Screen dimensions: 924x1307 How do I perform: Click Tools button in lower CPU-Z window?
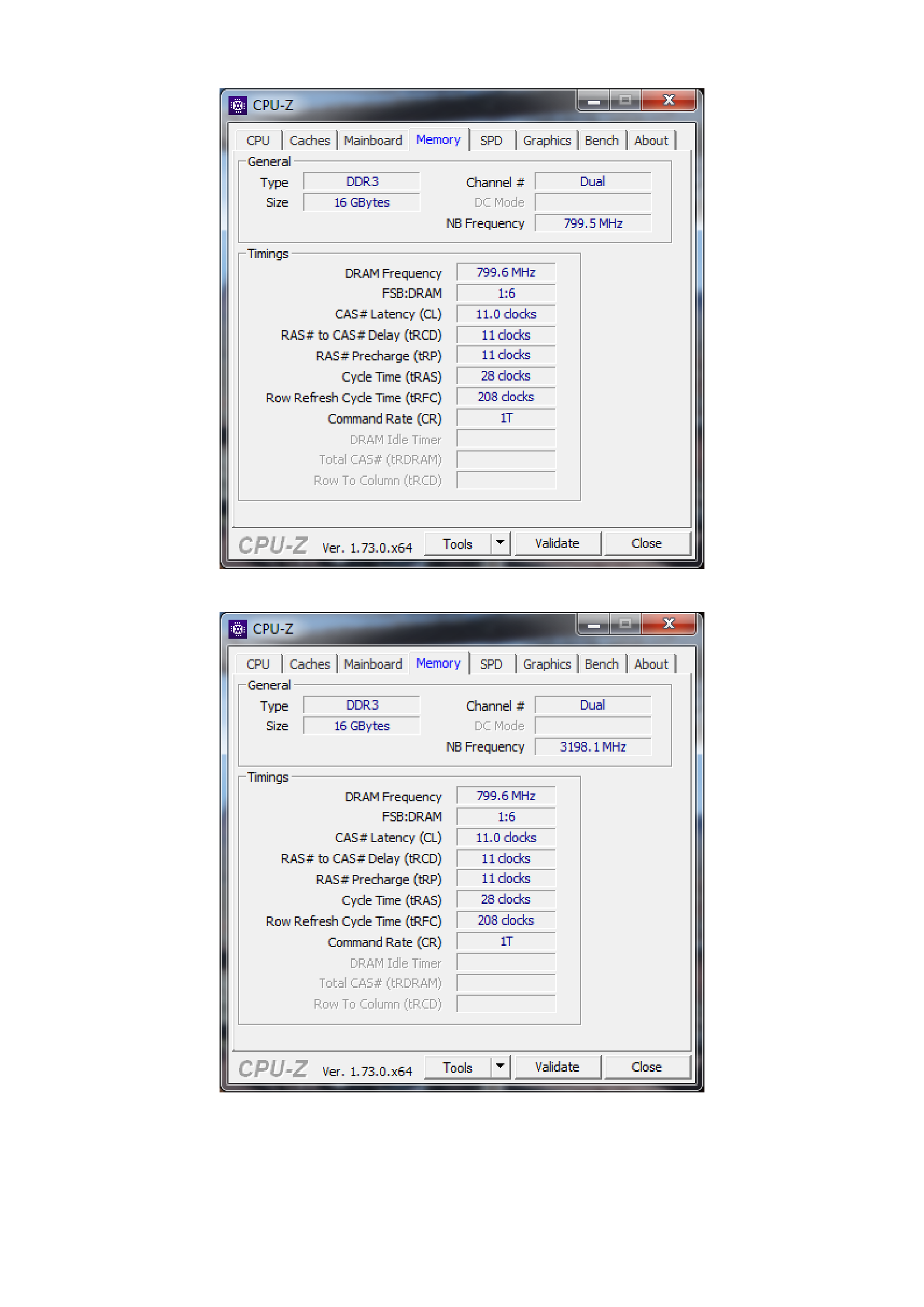click(x=458, y=1068)
